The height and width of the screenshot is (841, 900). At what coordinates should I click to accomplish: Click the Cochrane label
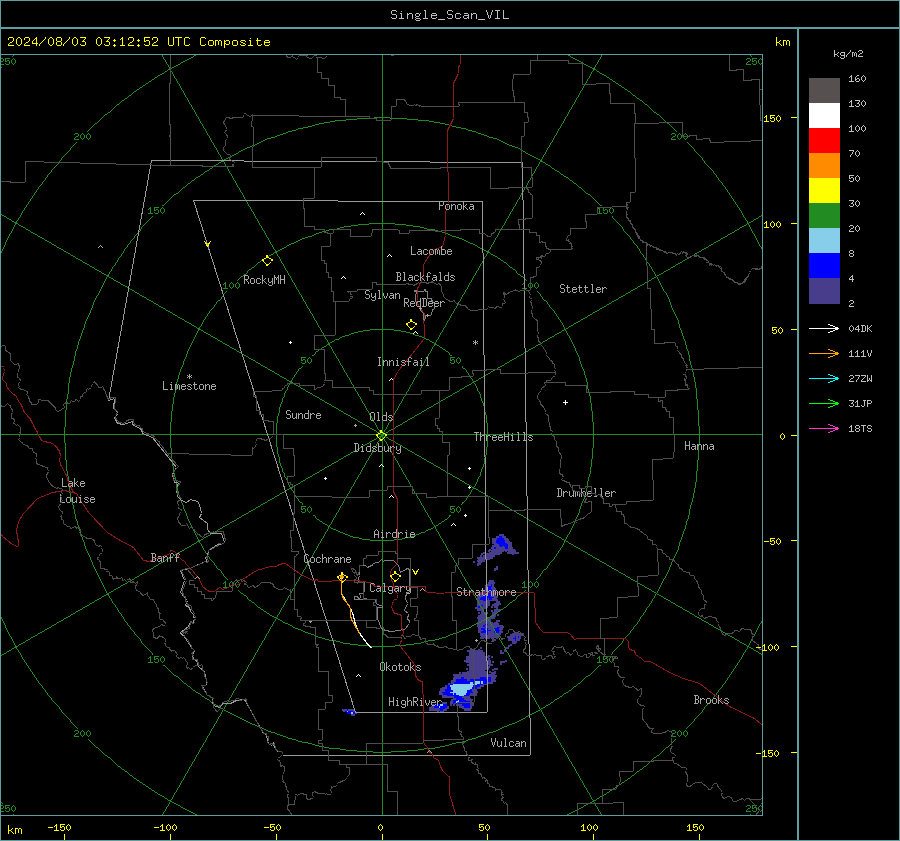(x=327, y=559)
